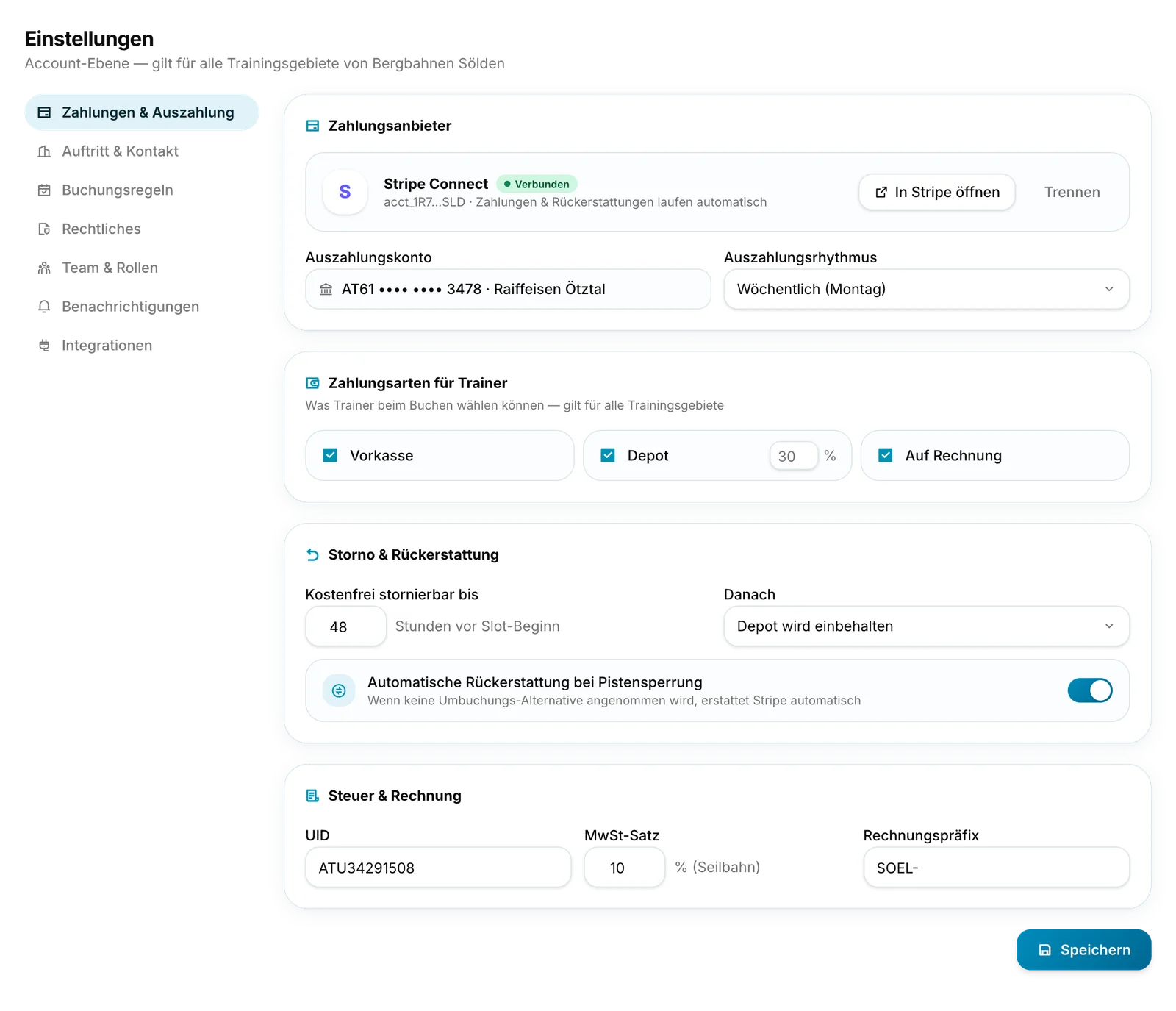This screenshot has height=1011, width=1176.
Task: Uncheck the Auf Rechnung checkbox
Action: (x=886, y=455)
